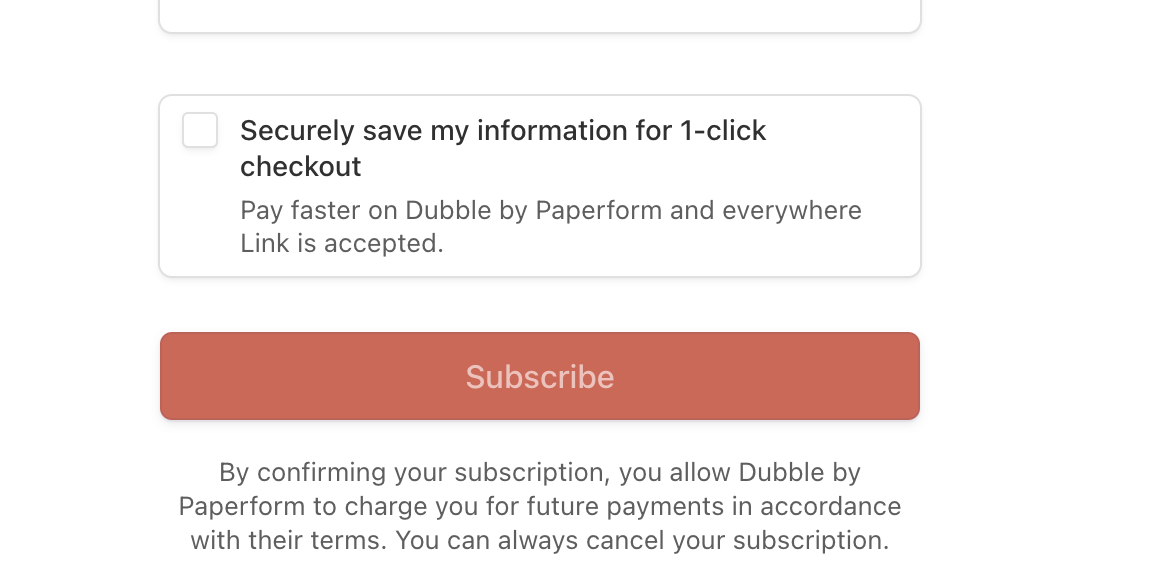Click the red Subscribe button
Image resolution: width=1152 pixels, height=570 pixels.
click(540, 376)
